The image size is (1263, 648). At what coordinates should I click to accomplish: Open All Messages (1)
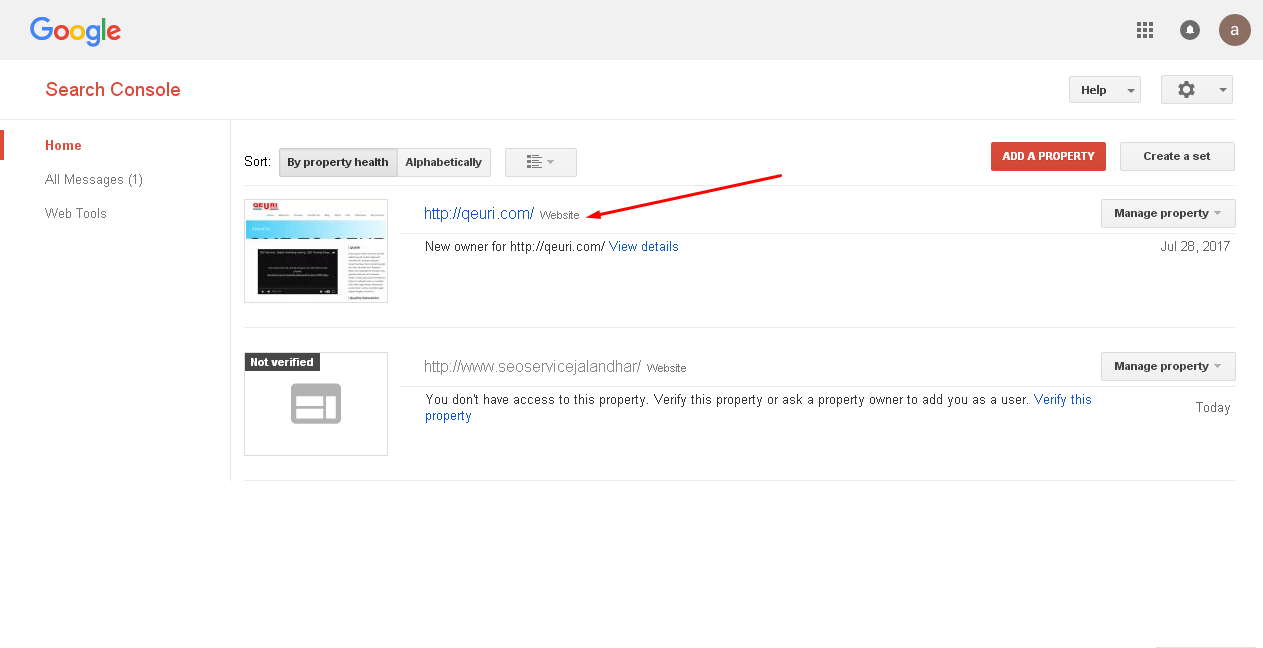point(94,180)
